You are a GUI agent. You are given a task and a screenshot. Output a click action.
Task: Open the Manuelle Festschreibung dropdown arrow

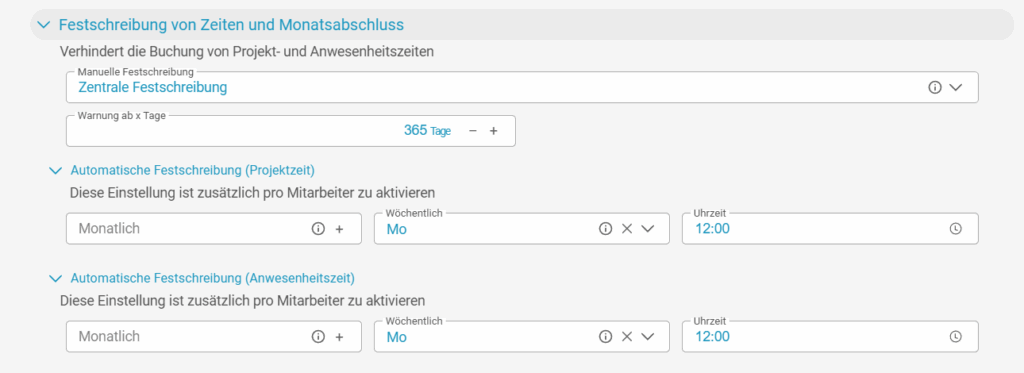tap(955, 88)
